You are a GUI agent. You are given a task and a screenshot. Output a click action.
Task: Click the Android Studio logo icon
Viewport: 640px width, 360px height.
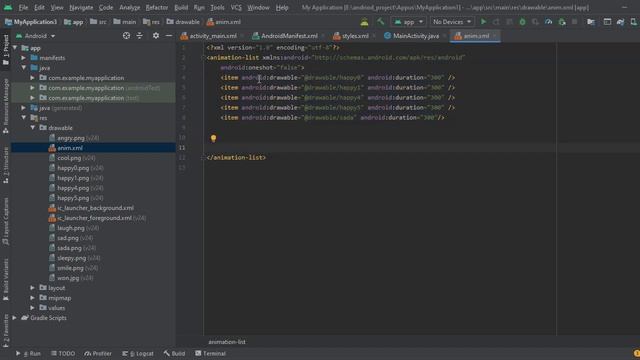pyautogui.click(x=8, y=7)
